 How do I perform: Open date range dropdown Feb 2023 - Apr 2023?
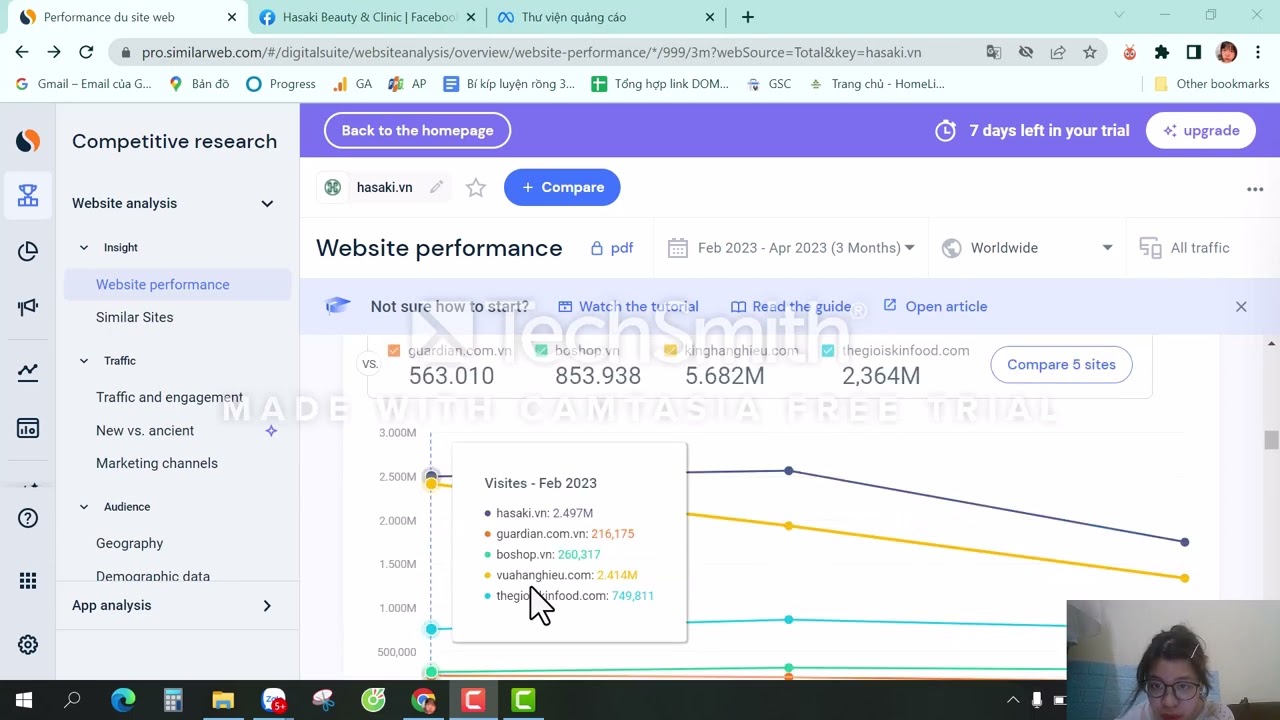pos(791,248)
